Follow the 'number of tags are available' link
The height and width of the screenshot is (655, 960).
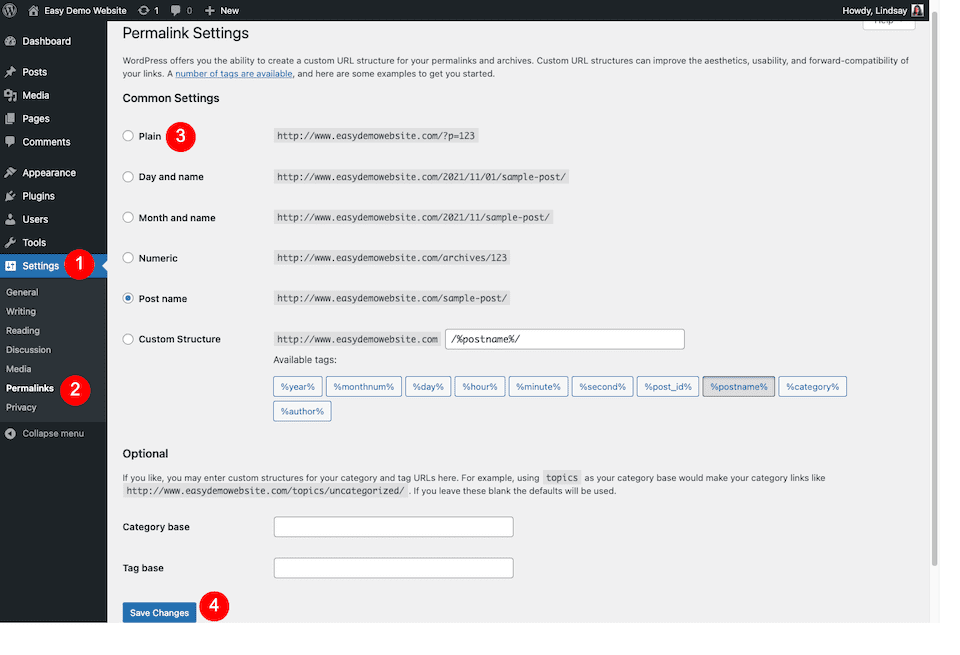pyautogui.click(x=234, y=74)
